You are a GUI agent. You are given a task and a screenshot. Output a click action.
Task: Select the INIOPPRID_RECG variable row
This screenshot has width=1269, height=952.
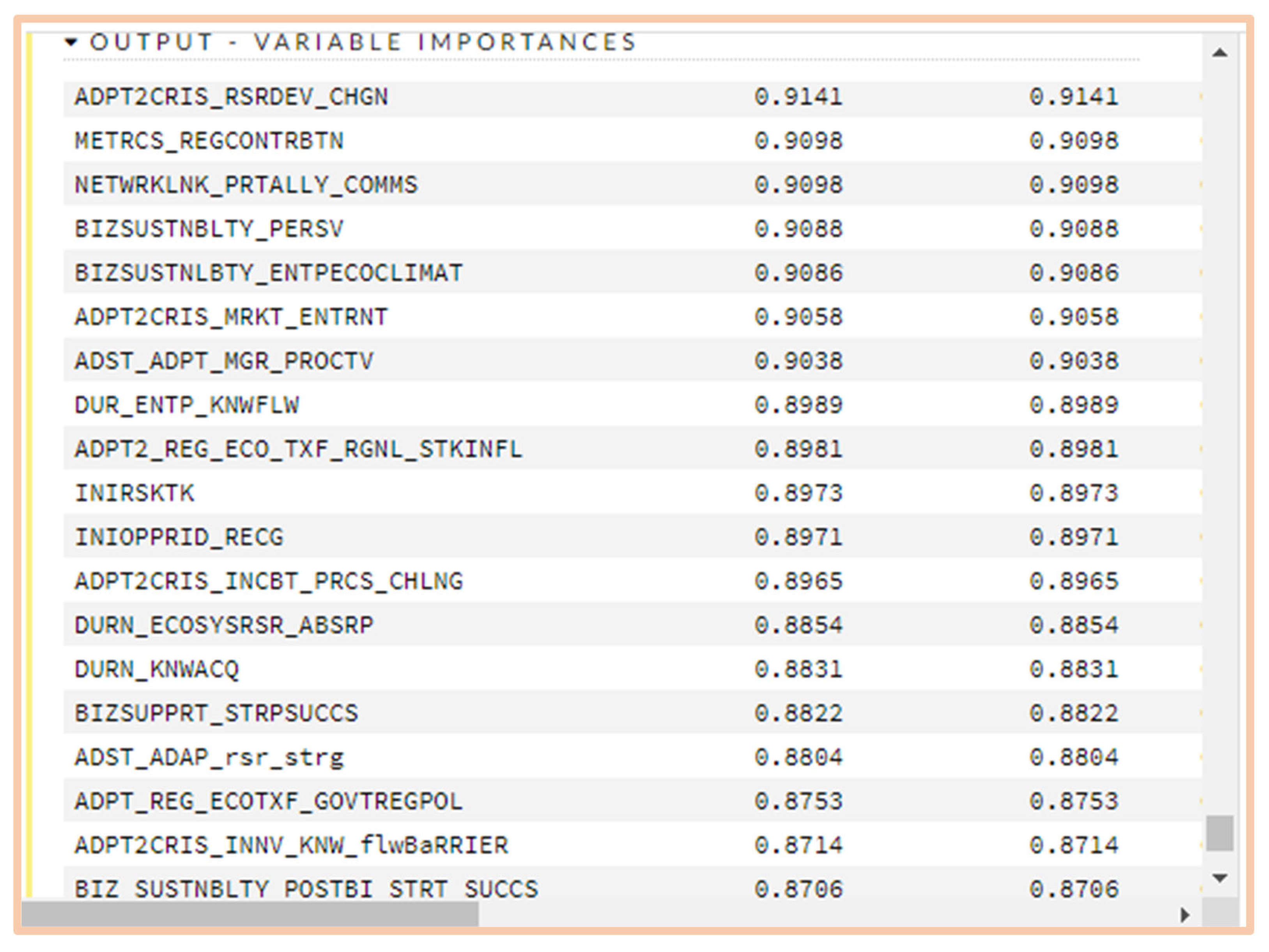179,537
